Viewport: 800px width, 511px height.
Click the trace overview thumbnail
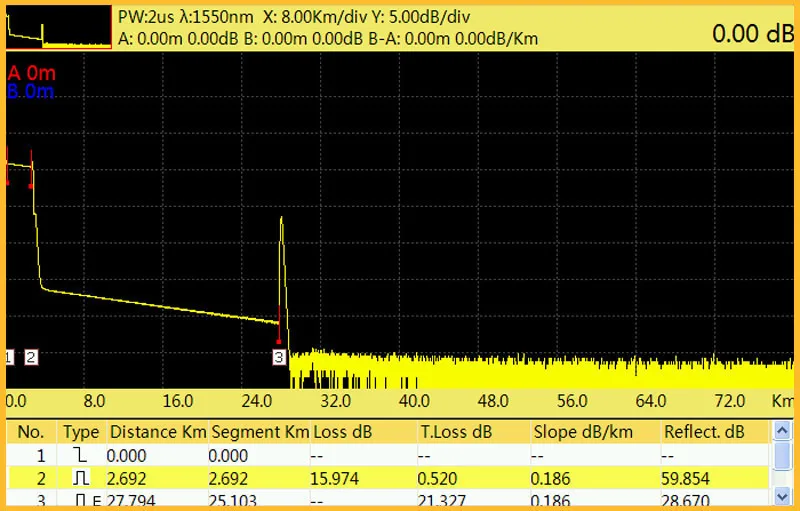(59, 27)
